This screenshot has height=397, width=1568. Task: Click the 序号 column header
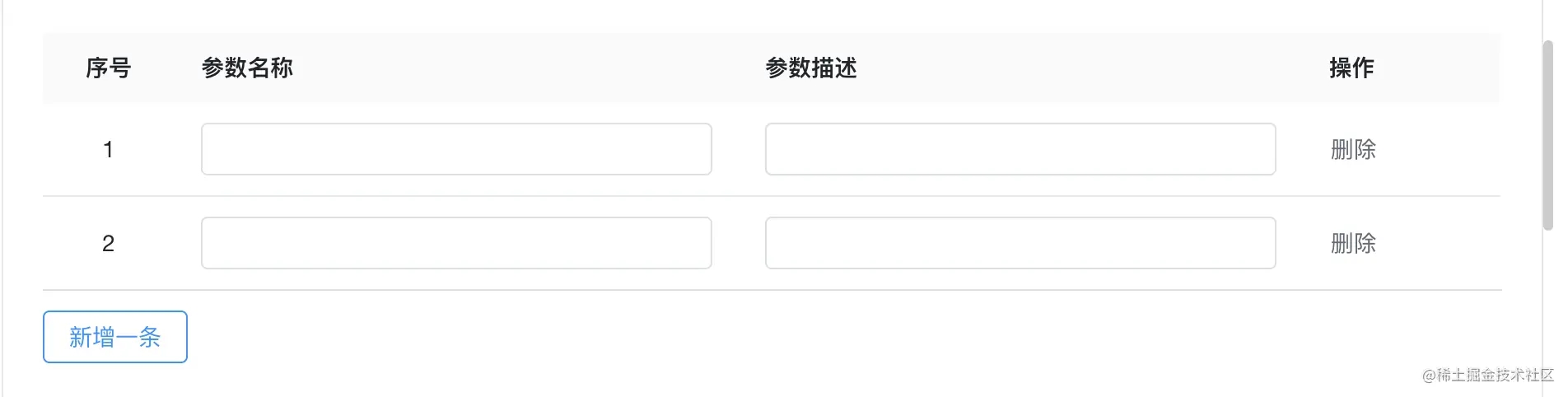click(108, 68)
